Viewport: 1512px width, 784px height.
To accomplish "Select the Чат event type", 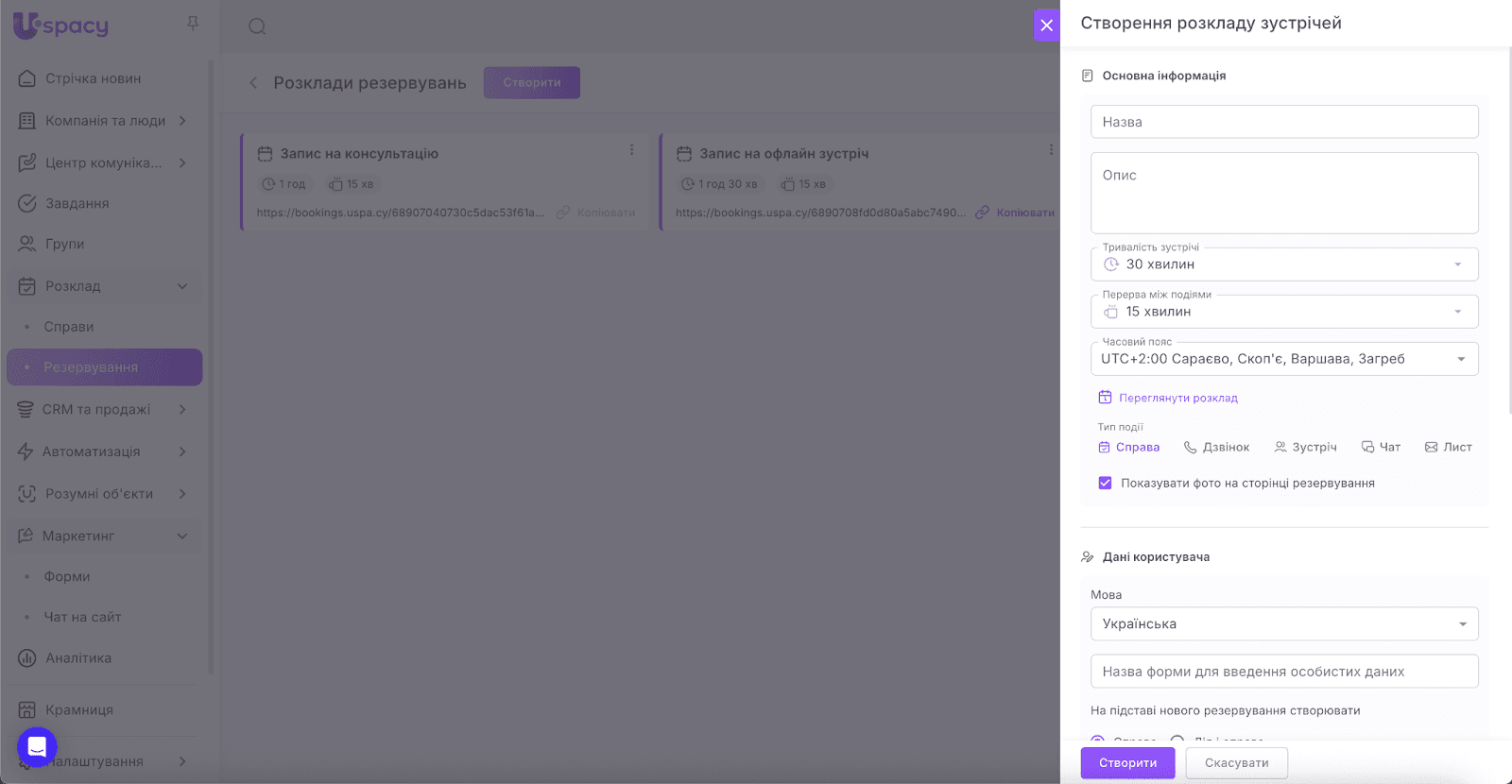I will click(x=1381, y=448).
